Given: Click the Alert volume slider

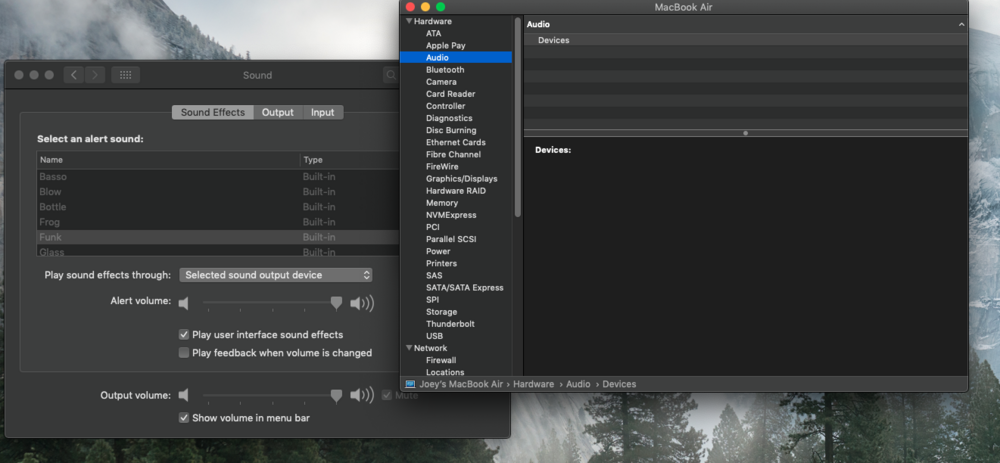Looking at the screenshot, I should point(270,303).
